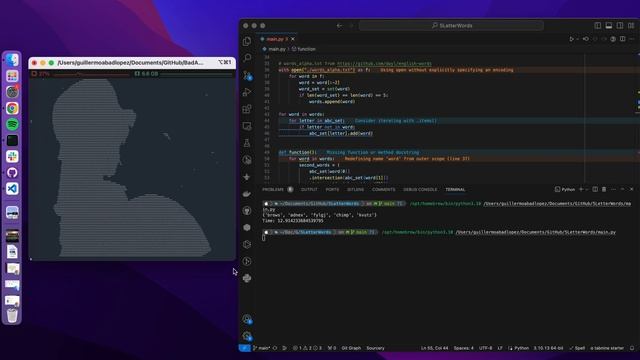
Task: Open the Explorer view in VS Code
Action: point(247,41)
